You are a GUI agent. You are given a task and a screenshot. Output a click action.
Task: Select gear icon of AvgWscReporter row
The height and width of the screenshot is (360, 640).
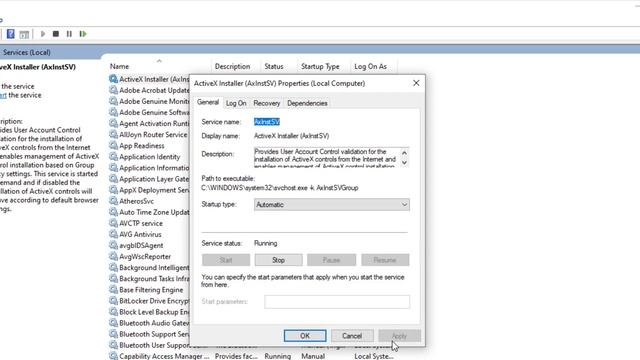pos(113,256)
